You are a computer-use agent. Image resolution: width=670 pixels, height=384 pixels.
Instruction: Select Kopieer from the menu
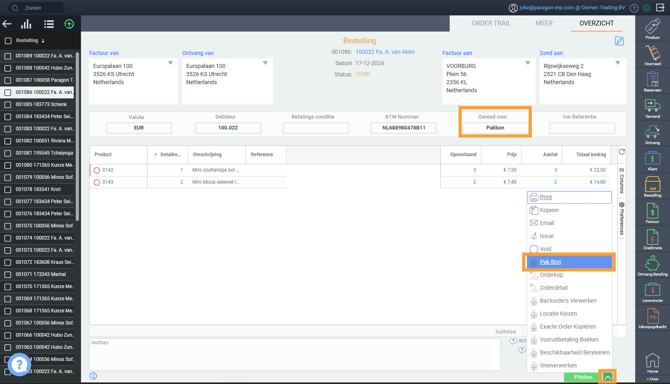pos(569,210)
